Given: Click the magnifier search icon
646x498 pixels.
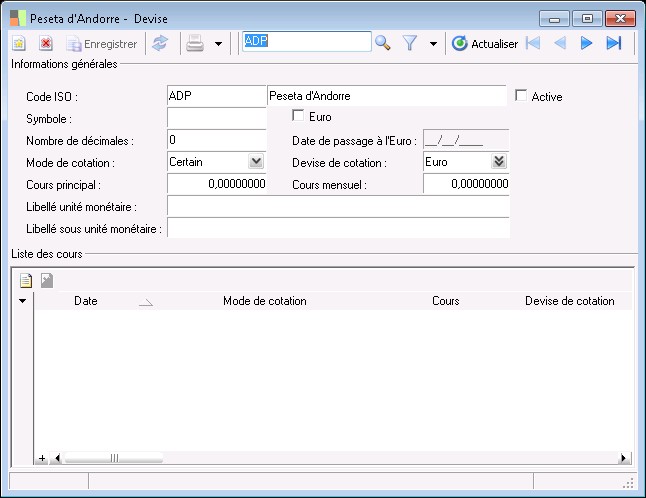Looking at the screenshot, I should (x=382, y=43).
